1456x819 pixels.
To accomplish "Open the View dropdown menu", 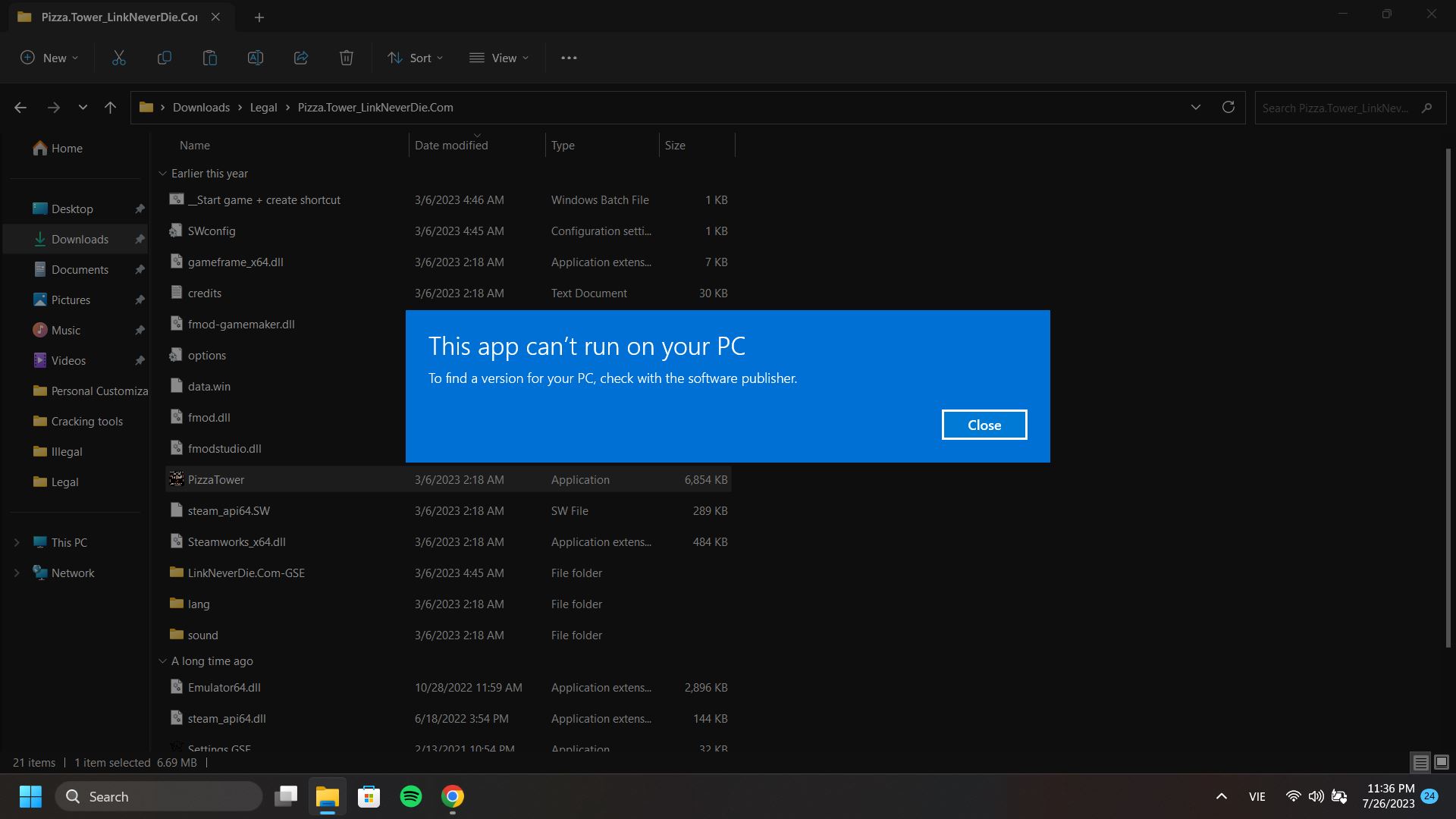I will [x=499, y=58].
